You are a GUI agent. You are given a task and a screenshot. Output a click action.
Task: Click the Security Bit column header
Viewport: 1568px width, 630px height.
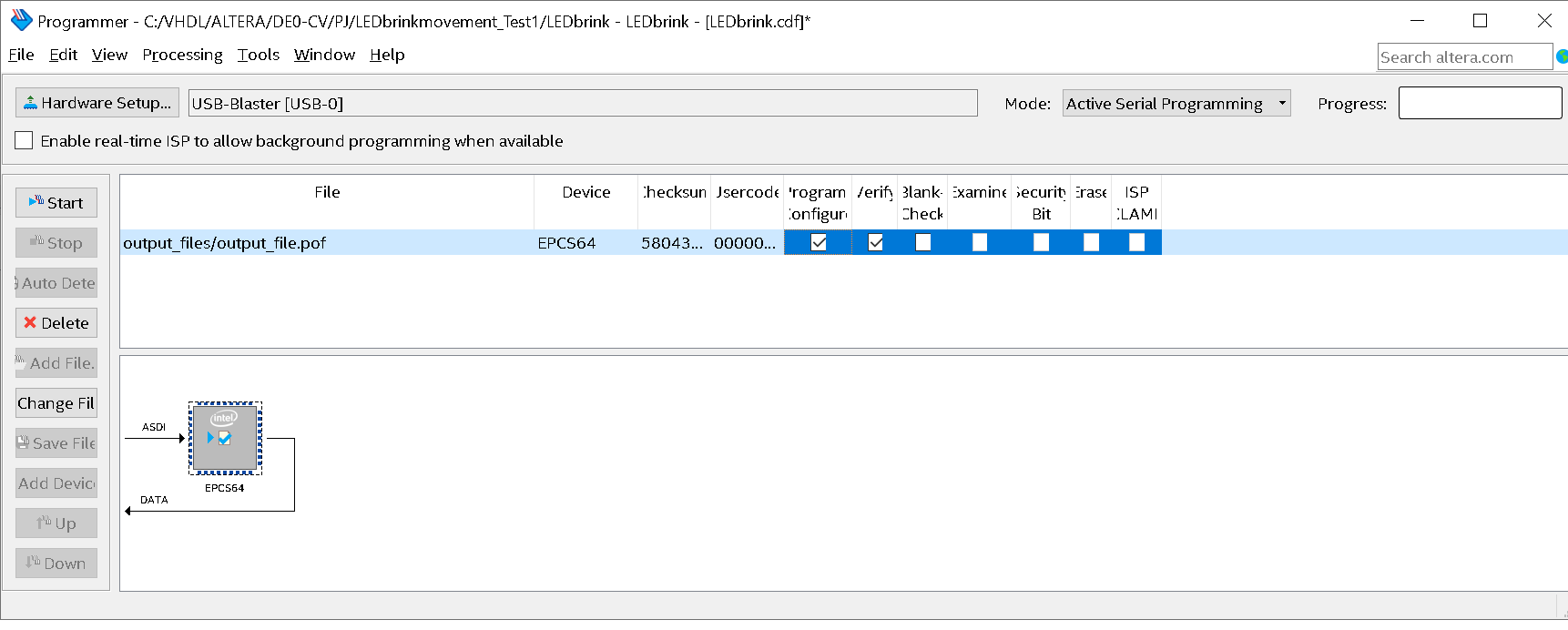click(1041, 202)
